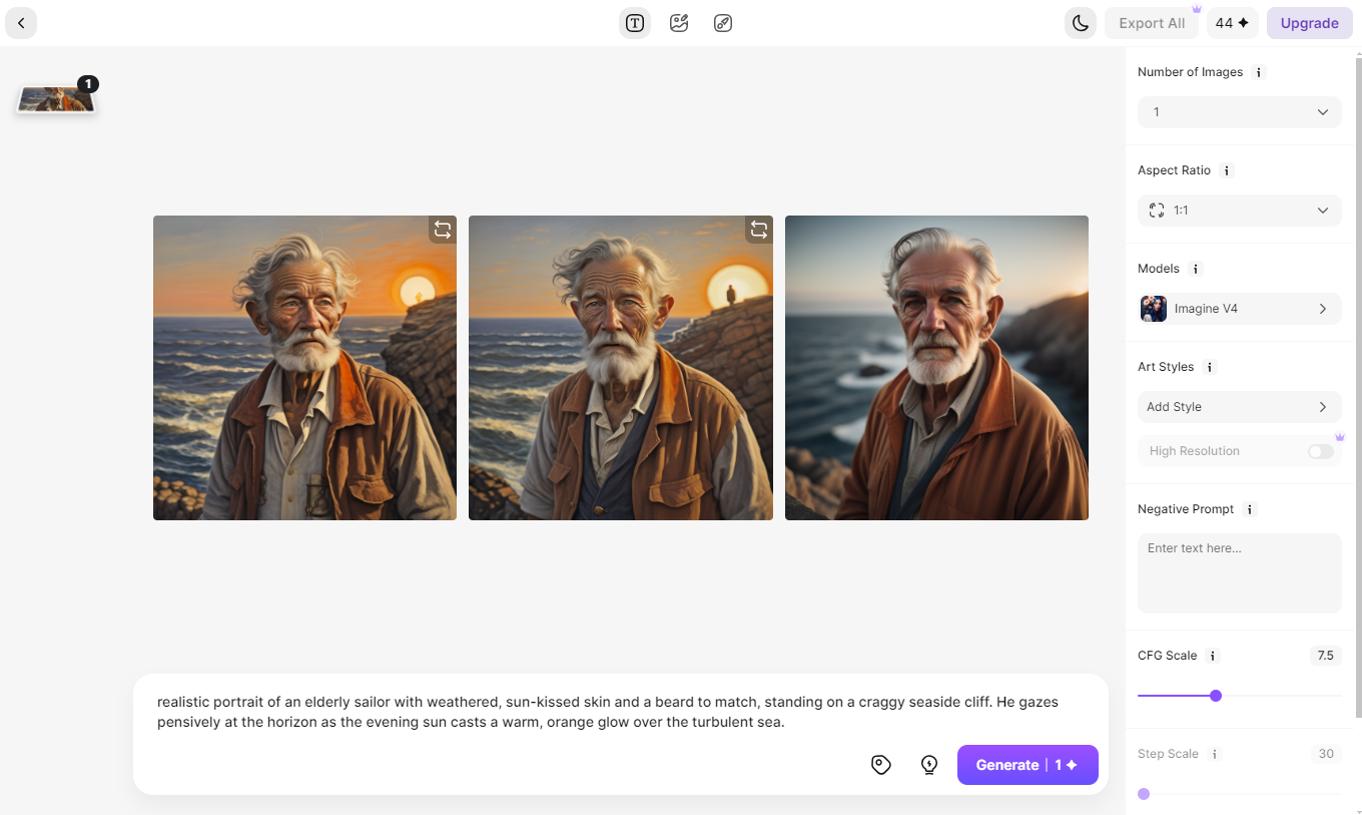Open prompt tags with the tag icon
This screenshot has height=815, width=1362.
[x=881, y=764]
